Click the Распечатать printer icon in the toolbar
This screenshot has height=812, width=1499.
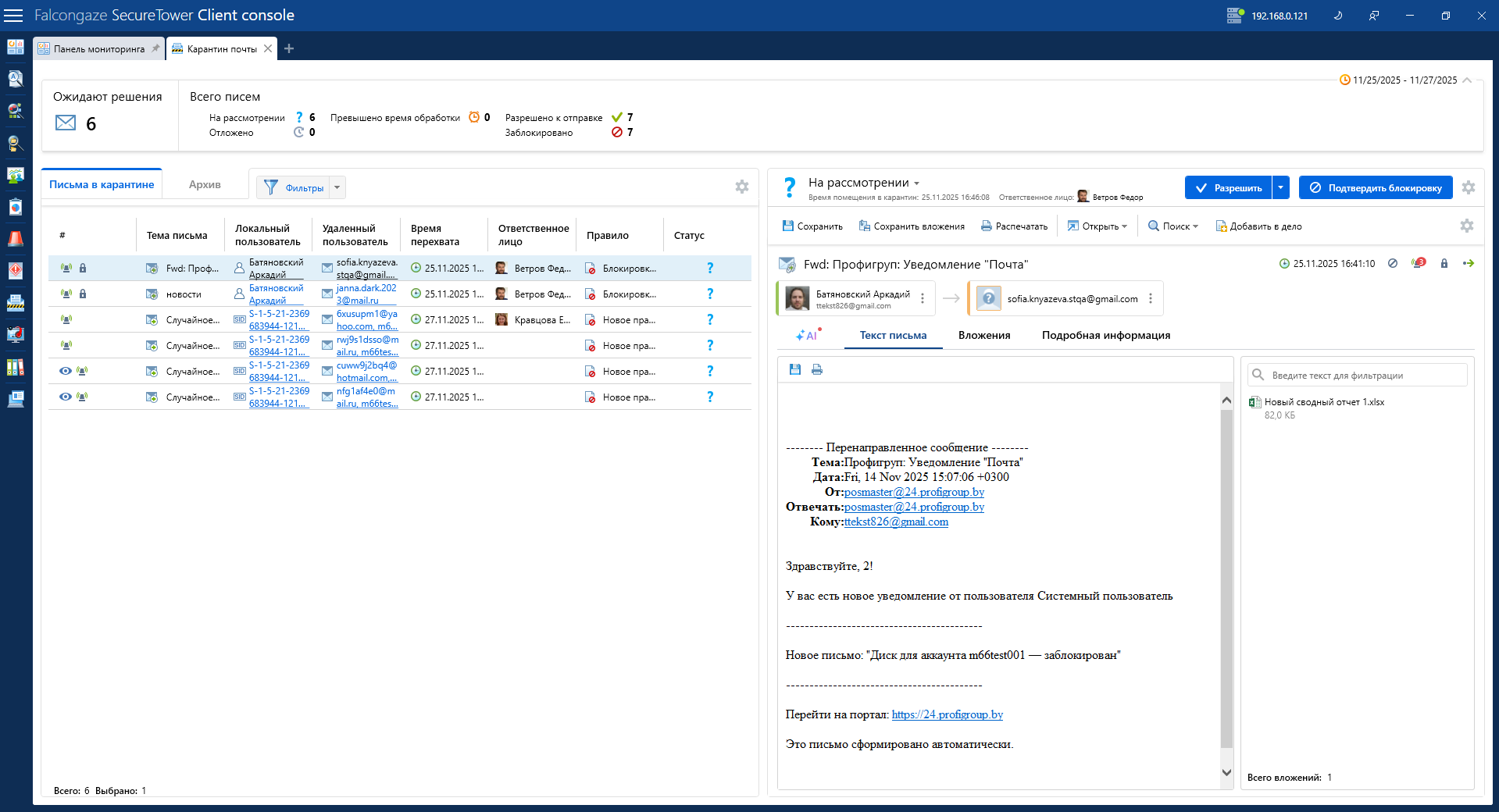[987, 226]
